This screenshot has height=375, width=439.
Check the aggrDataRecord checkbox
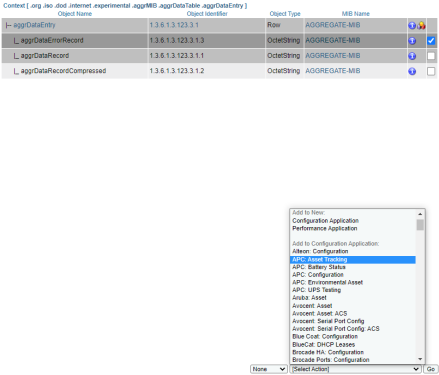431,56
